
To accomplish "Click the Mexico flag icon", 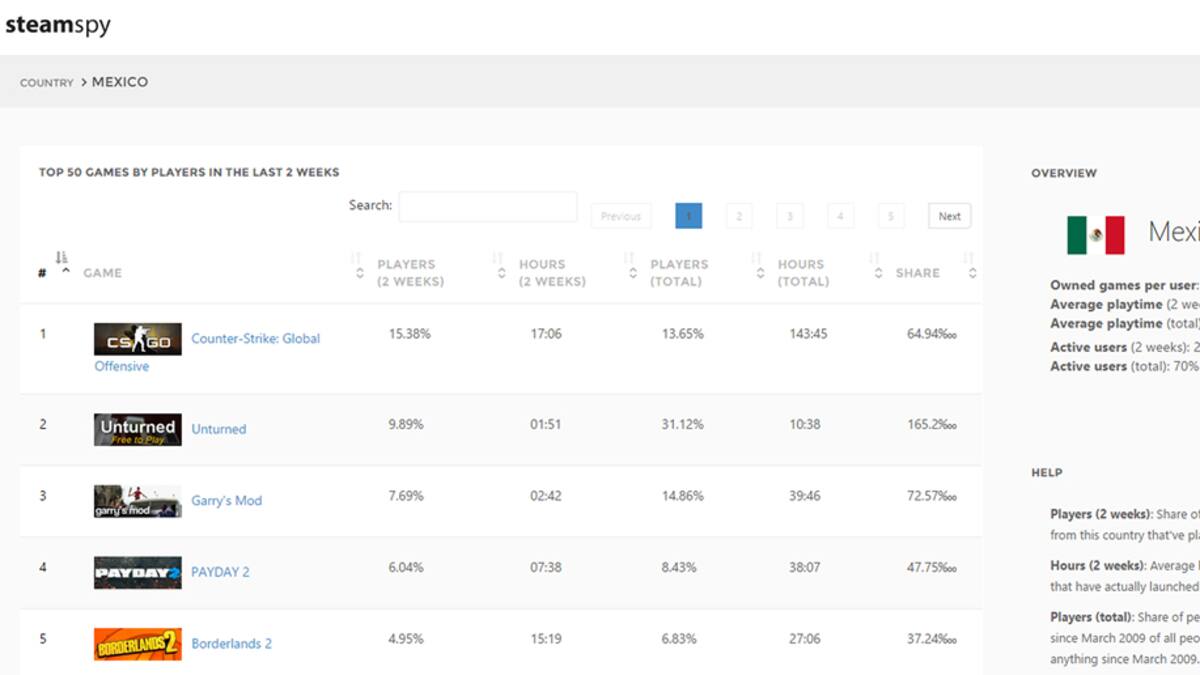I will point(1096,235).
